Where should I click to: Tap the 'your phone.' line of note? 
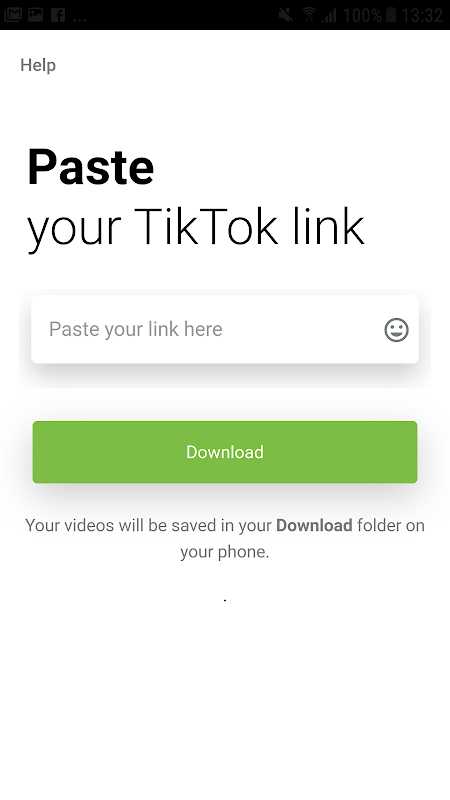point(224,552)
